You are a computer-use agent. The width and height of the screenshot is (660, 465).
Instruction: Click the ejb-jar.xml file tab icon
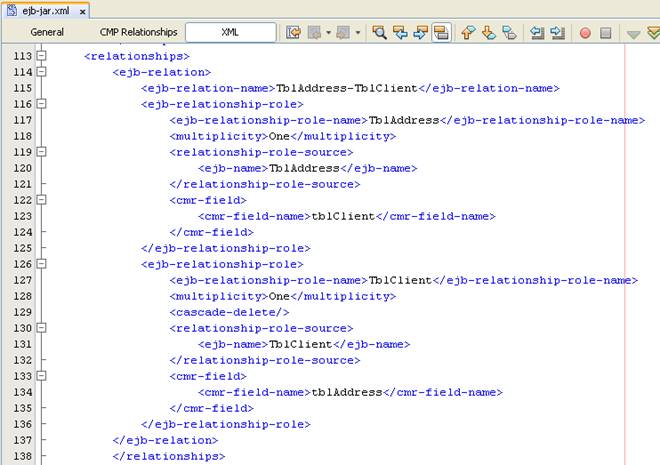coord(12,10)
